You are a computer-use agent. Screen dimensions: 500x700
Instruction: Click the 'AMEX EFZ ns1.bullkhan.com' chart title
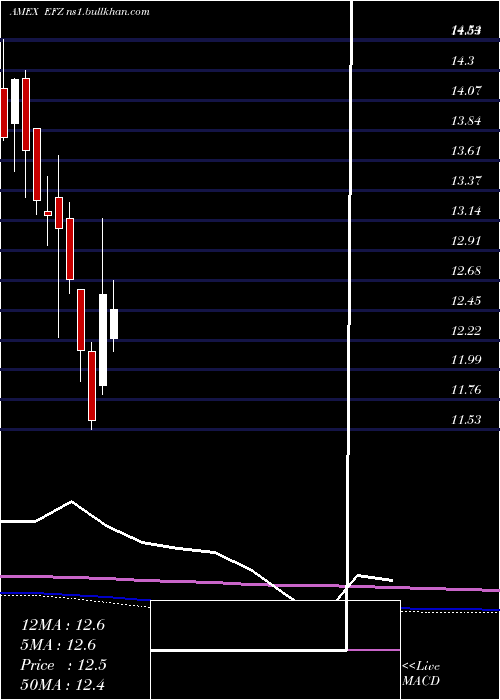click(x=79, y=12)
